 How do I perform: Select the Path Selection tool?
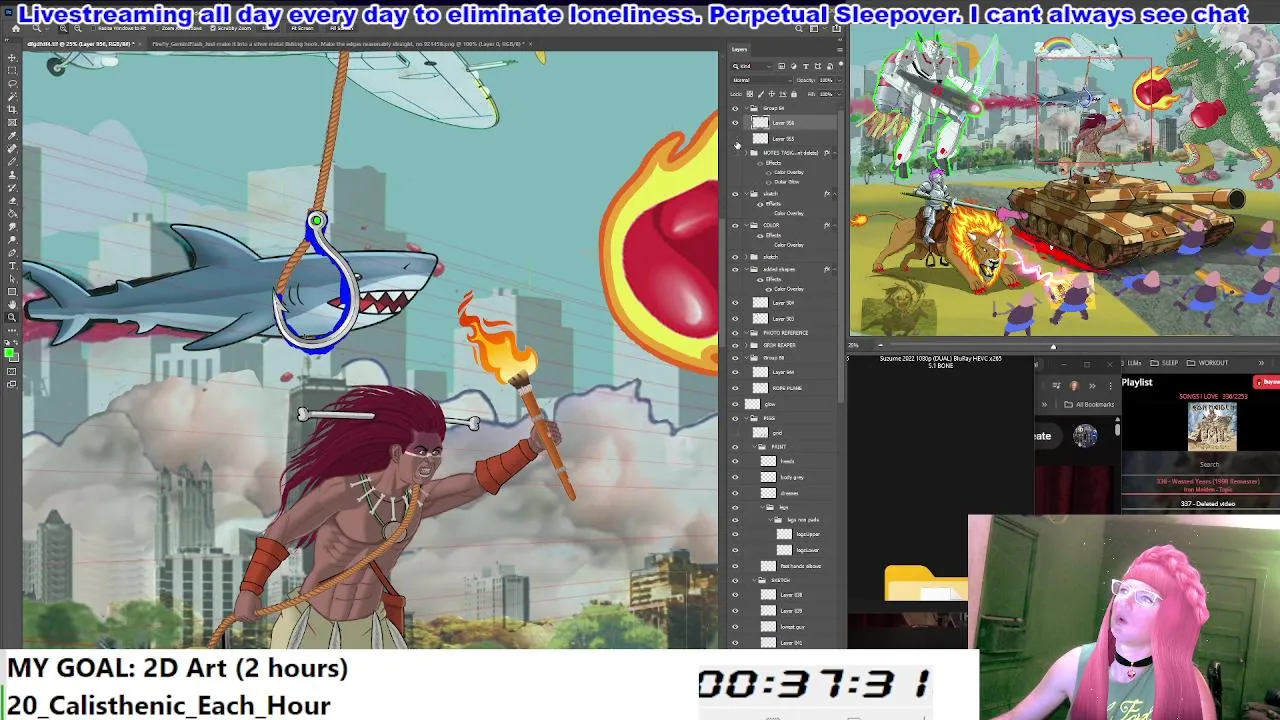(x=12, y=279)
